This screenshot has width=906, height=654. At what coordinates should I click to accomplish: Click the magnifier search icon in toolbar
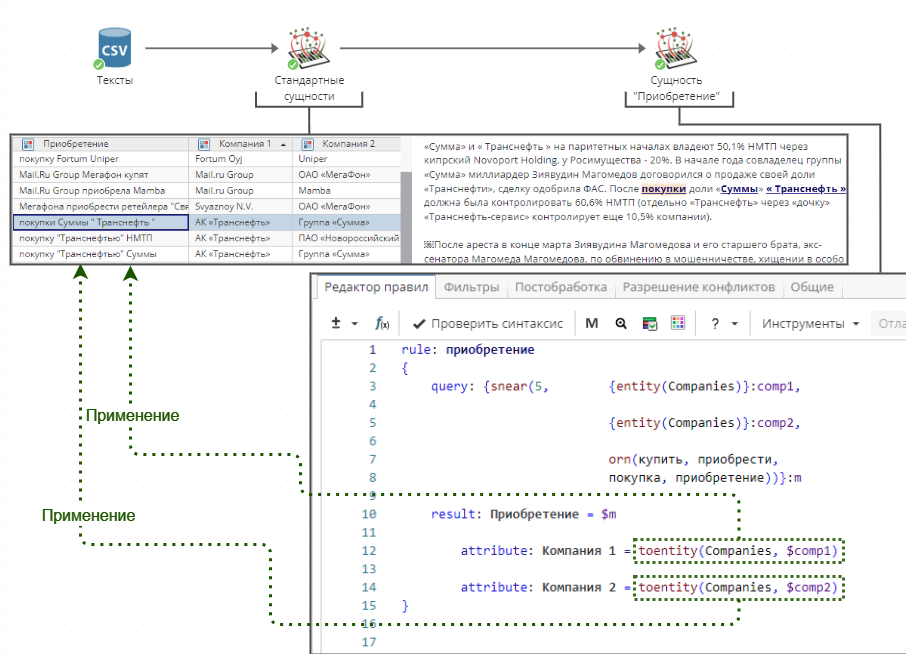[x=621, y=324]
